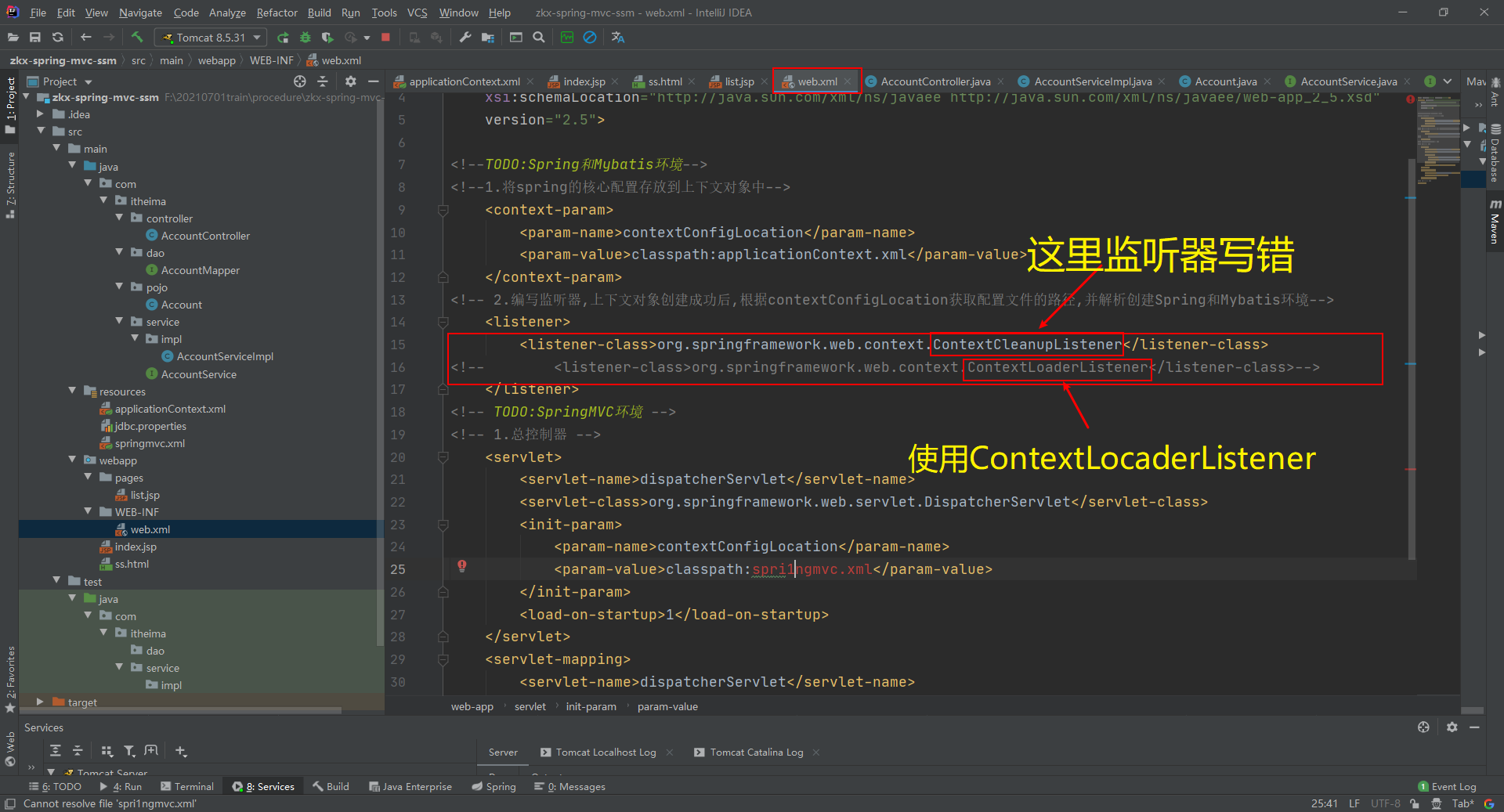Click the Build Project hammer icon
The image size is (1504, 812).
coord(138,37)
